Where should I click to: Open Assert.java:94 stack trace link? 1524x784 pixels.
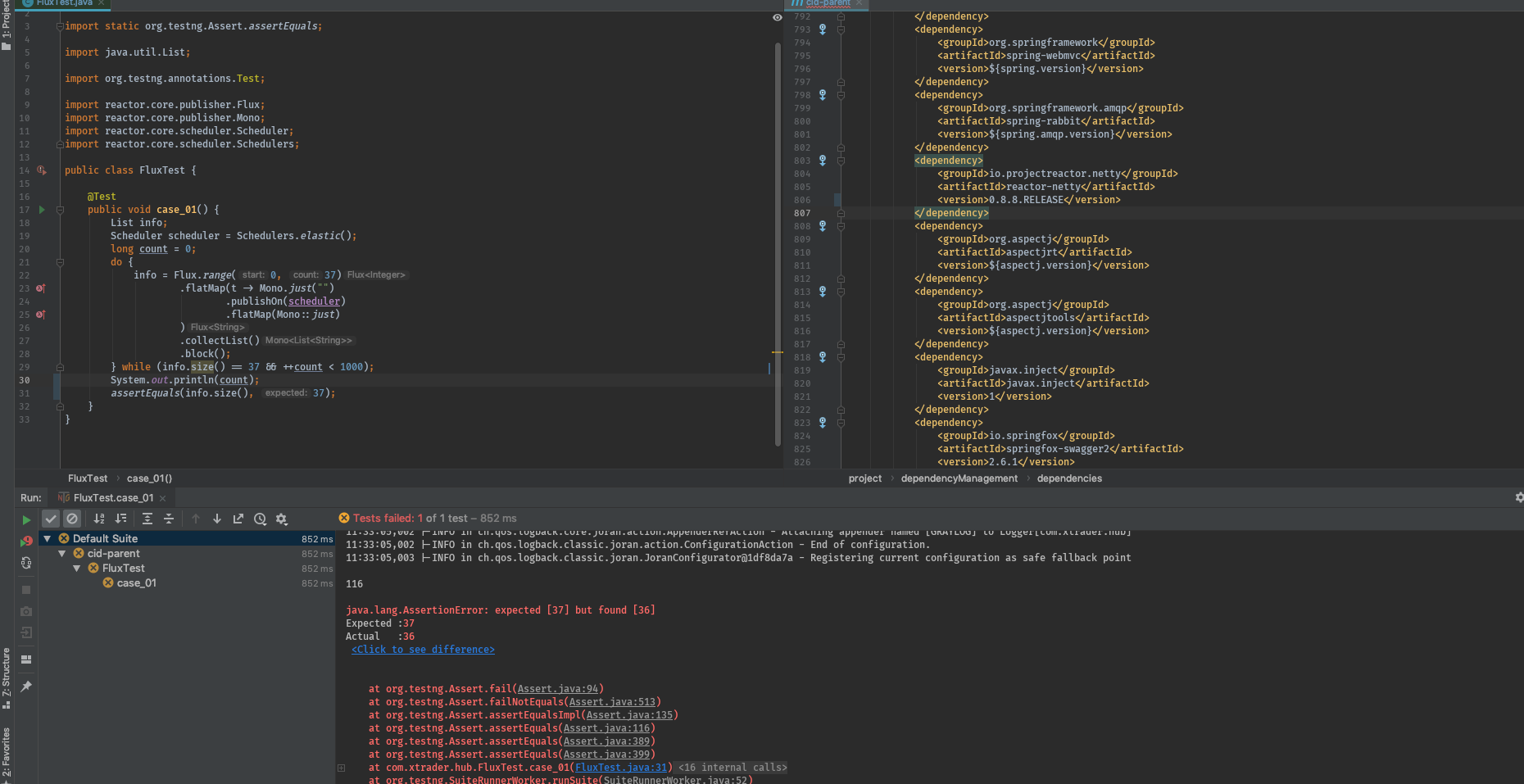[x=558, y=689]
